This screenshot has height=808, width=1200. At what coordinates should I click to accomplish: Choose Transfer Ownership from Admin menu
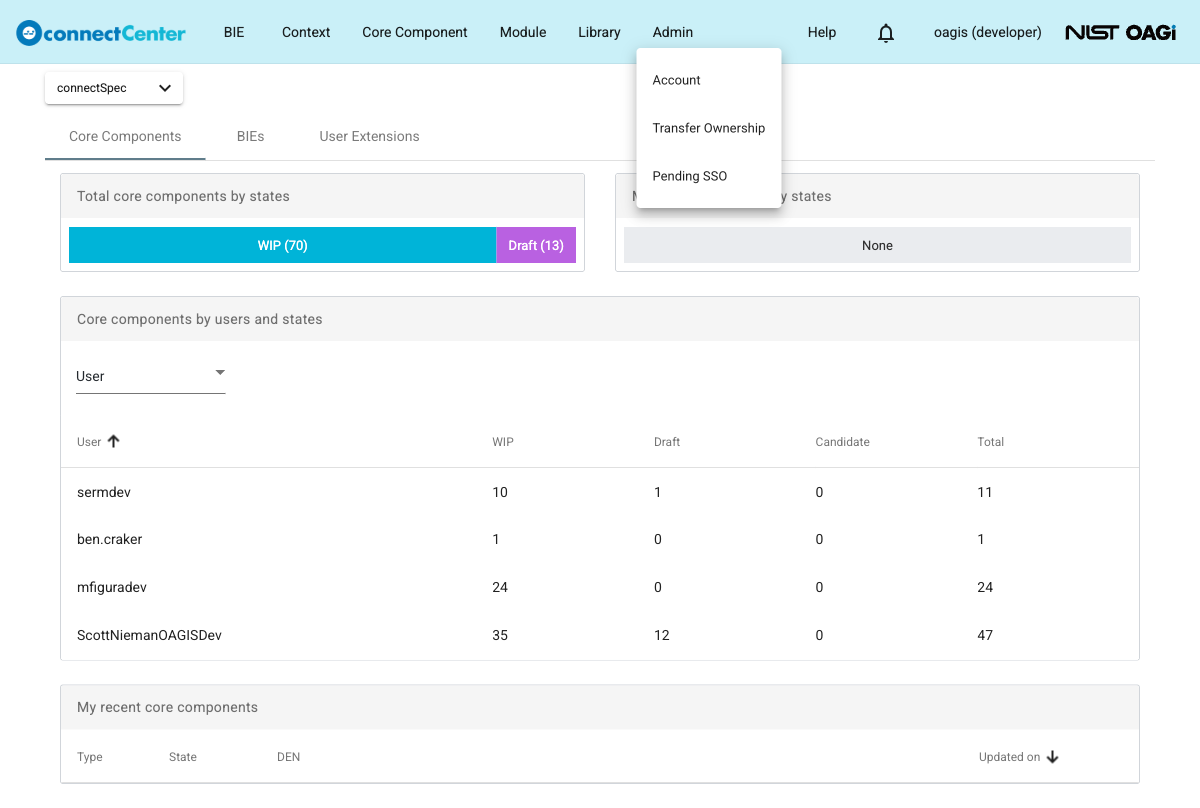click(709, 128)
